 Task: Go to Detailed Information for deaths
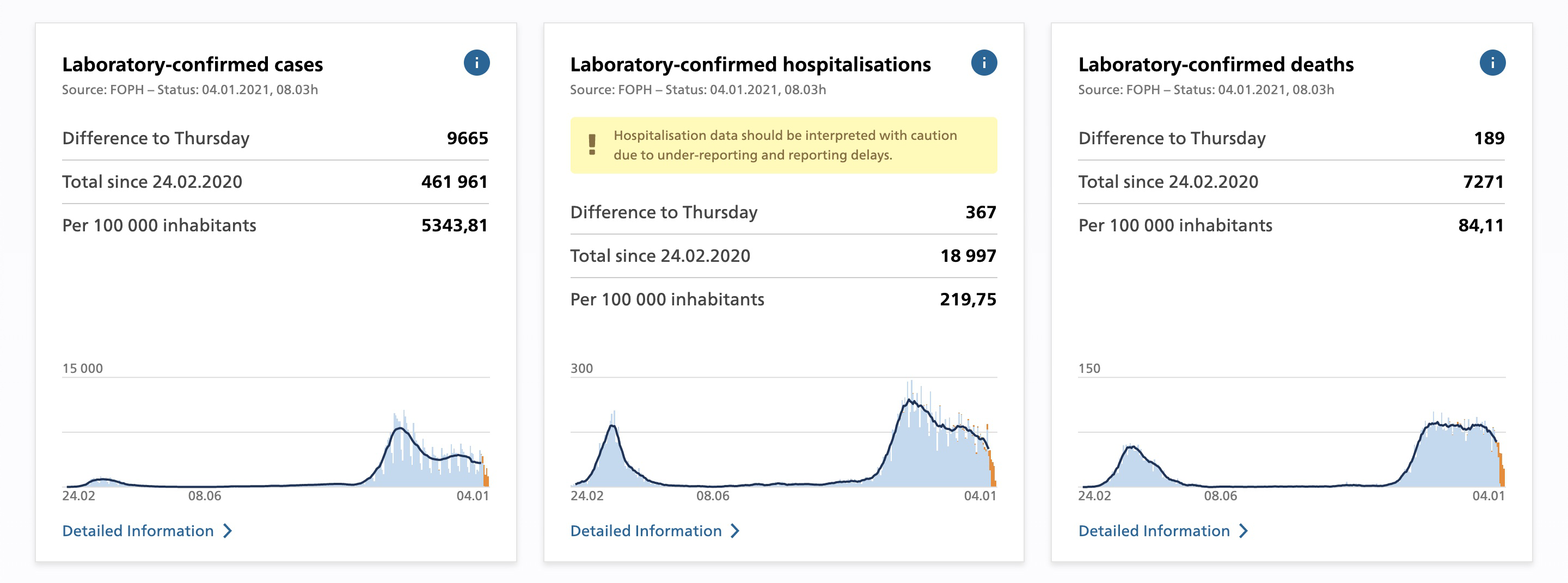[x=1154, y=531]
